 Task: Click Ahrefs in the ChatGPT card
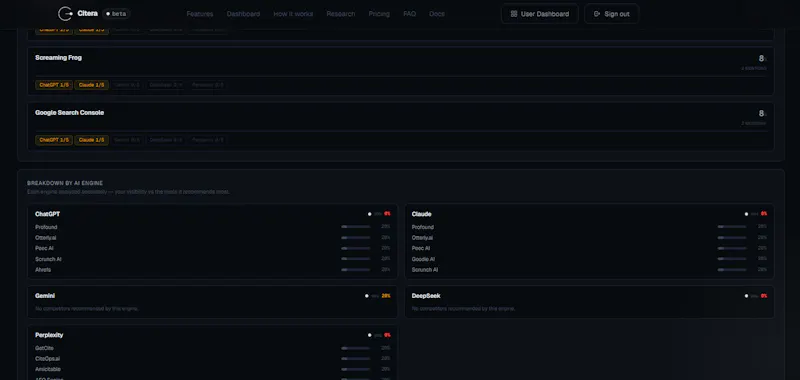43,270
